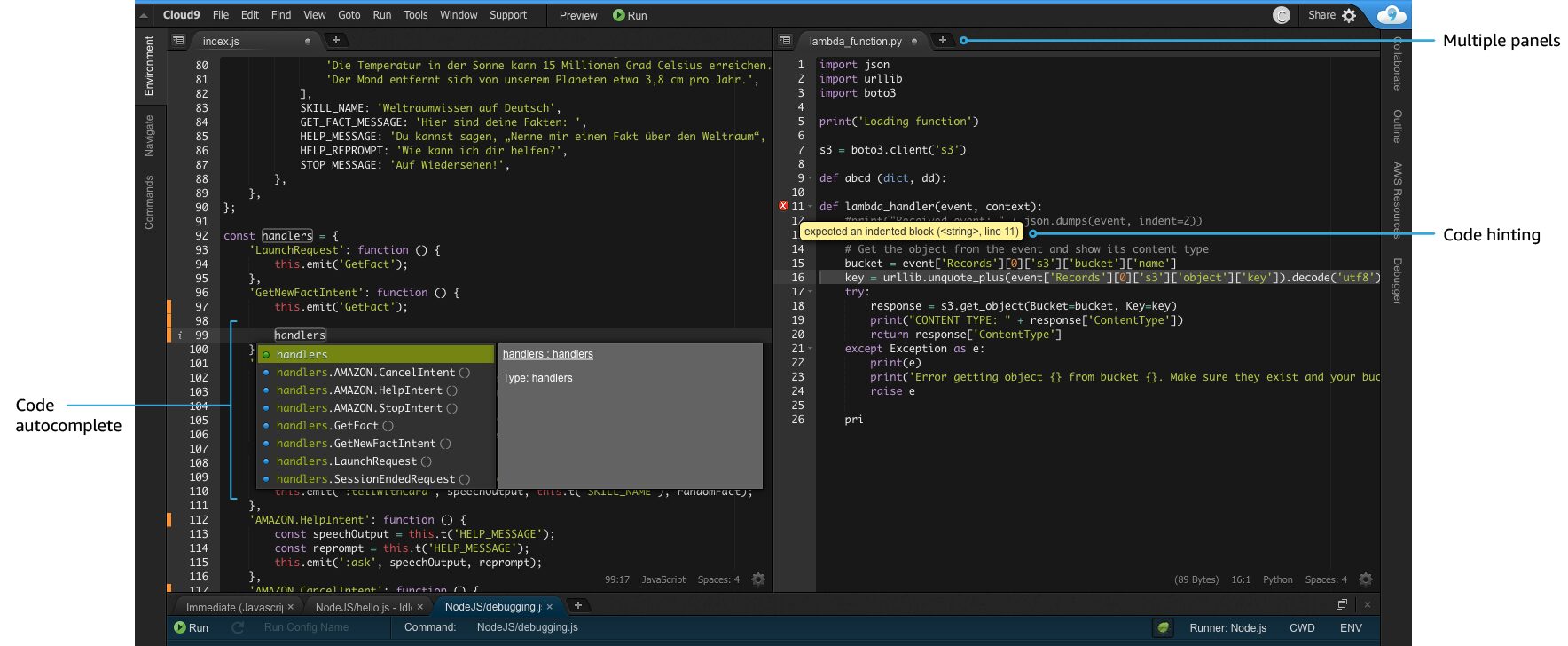Click the Preview button
1568x646 pixels.
point(578,15)
